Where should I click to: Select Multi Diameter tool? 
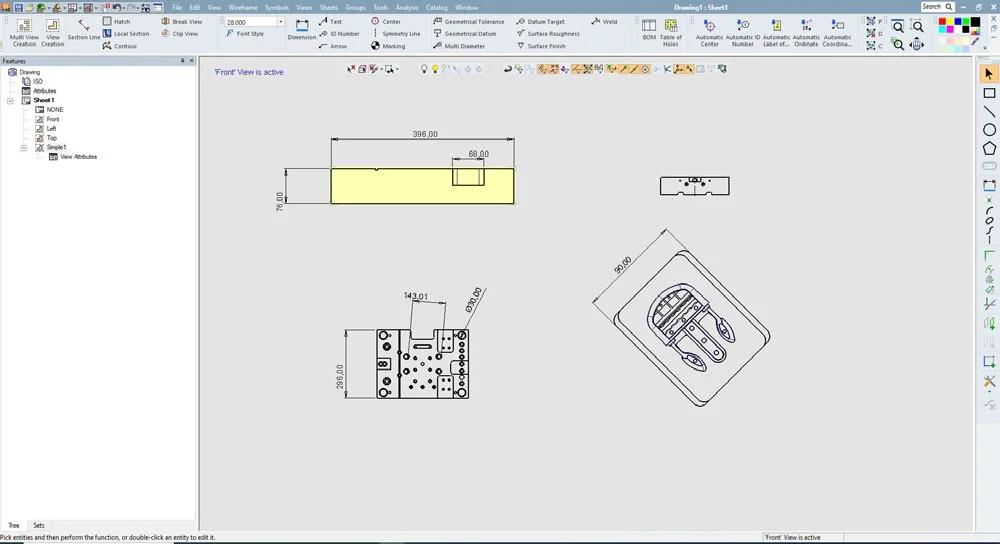coord(459,46)
